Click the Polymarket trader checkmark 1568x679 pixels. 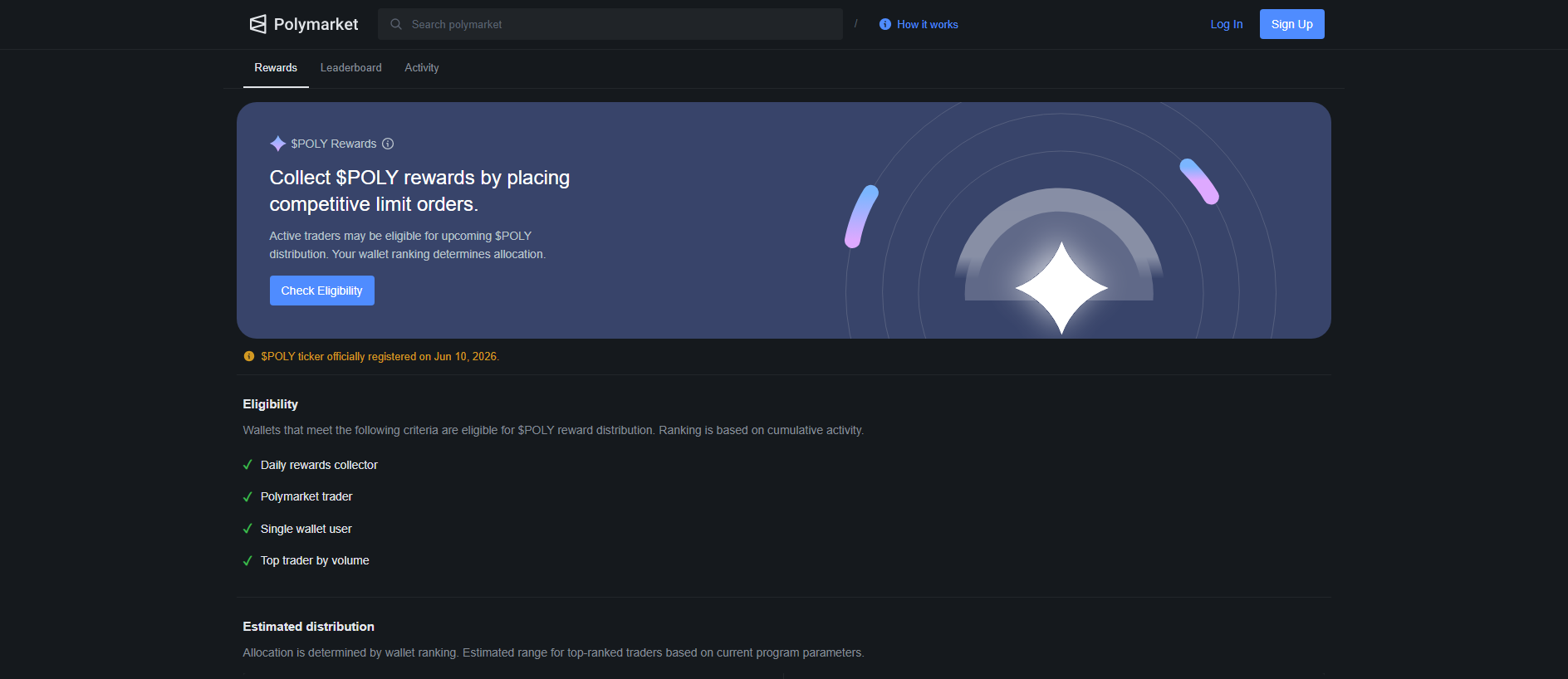[x=247, y=496]
